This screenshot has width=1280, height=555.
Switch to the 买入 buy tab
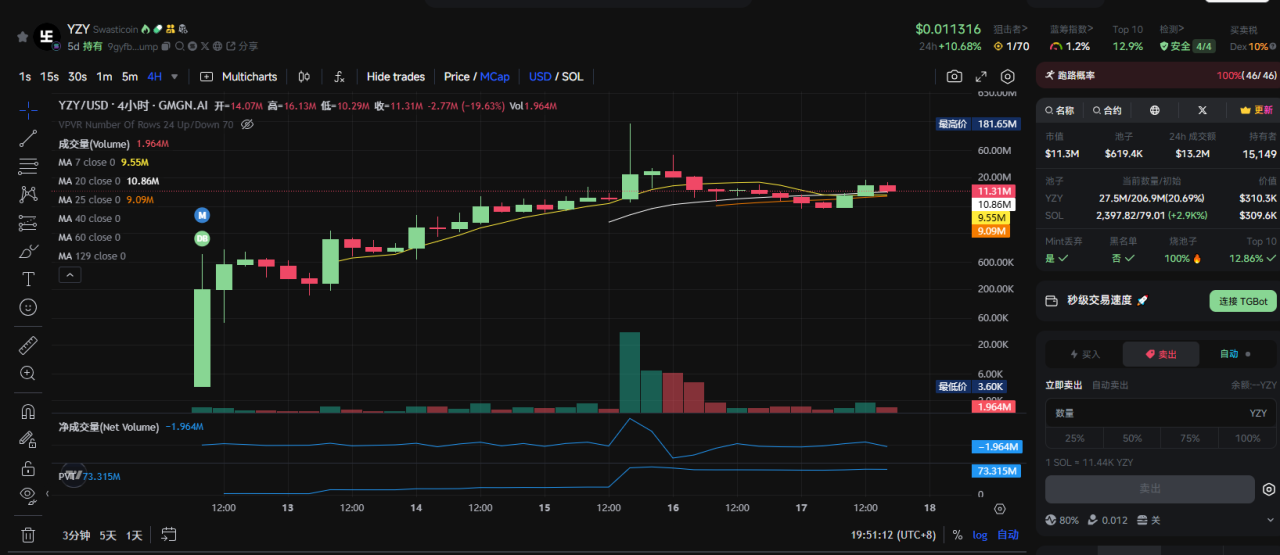pos(1084,354)
